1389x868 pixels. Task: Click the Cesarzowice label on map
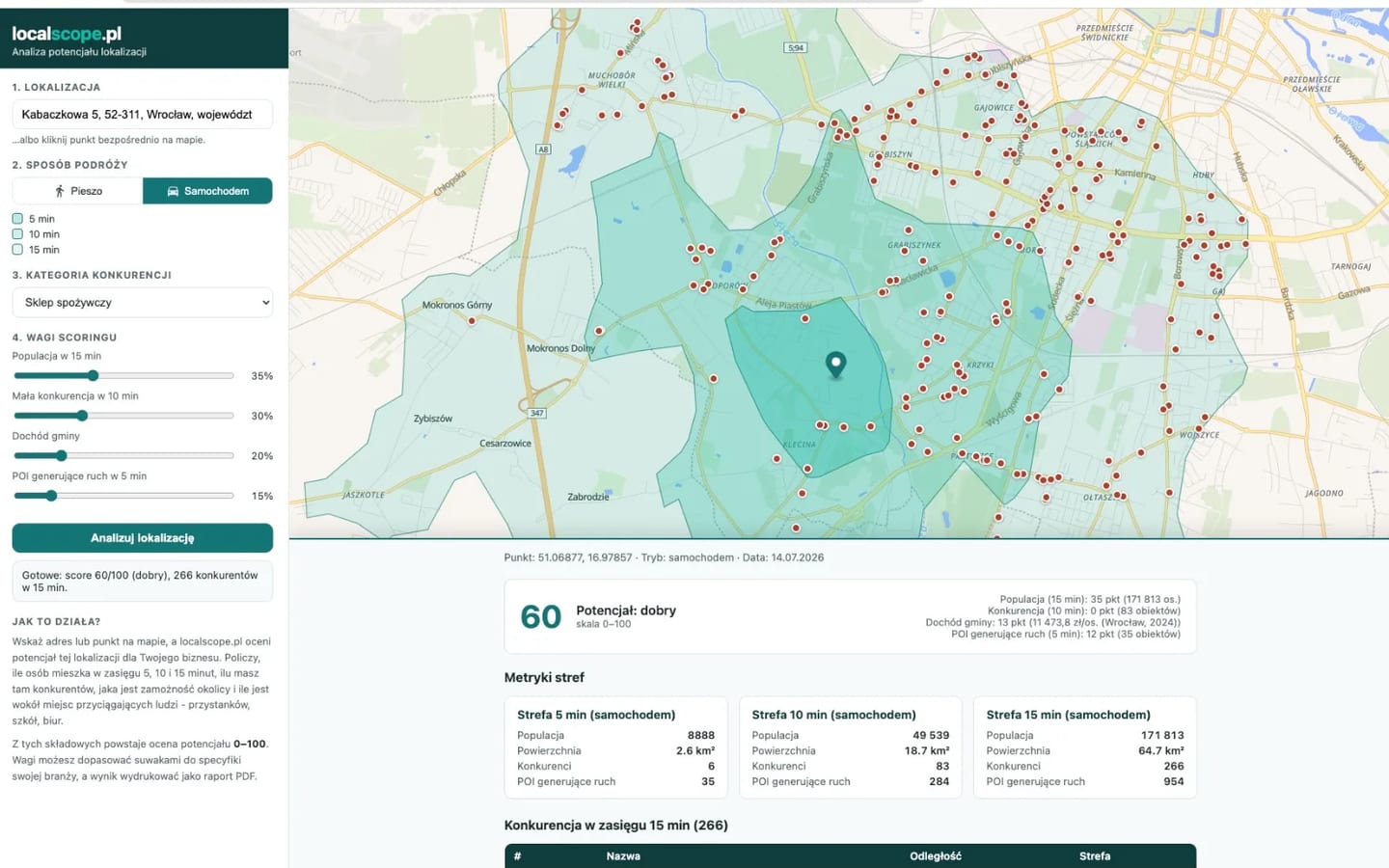point(505,444)
